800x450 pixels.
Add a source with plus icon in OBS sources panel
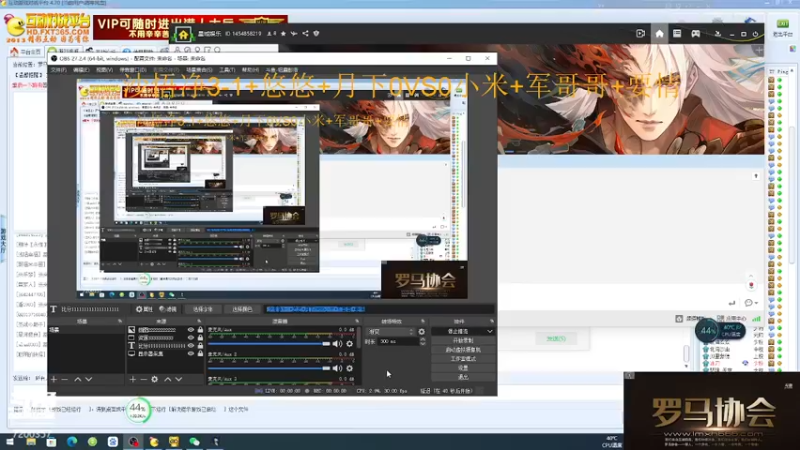[x=133, y=379]
